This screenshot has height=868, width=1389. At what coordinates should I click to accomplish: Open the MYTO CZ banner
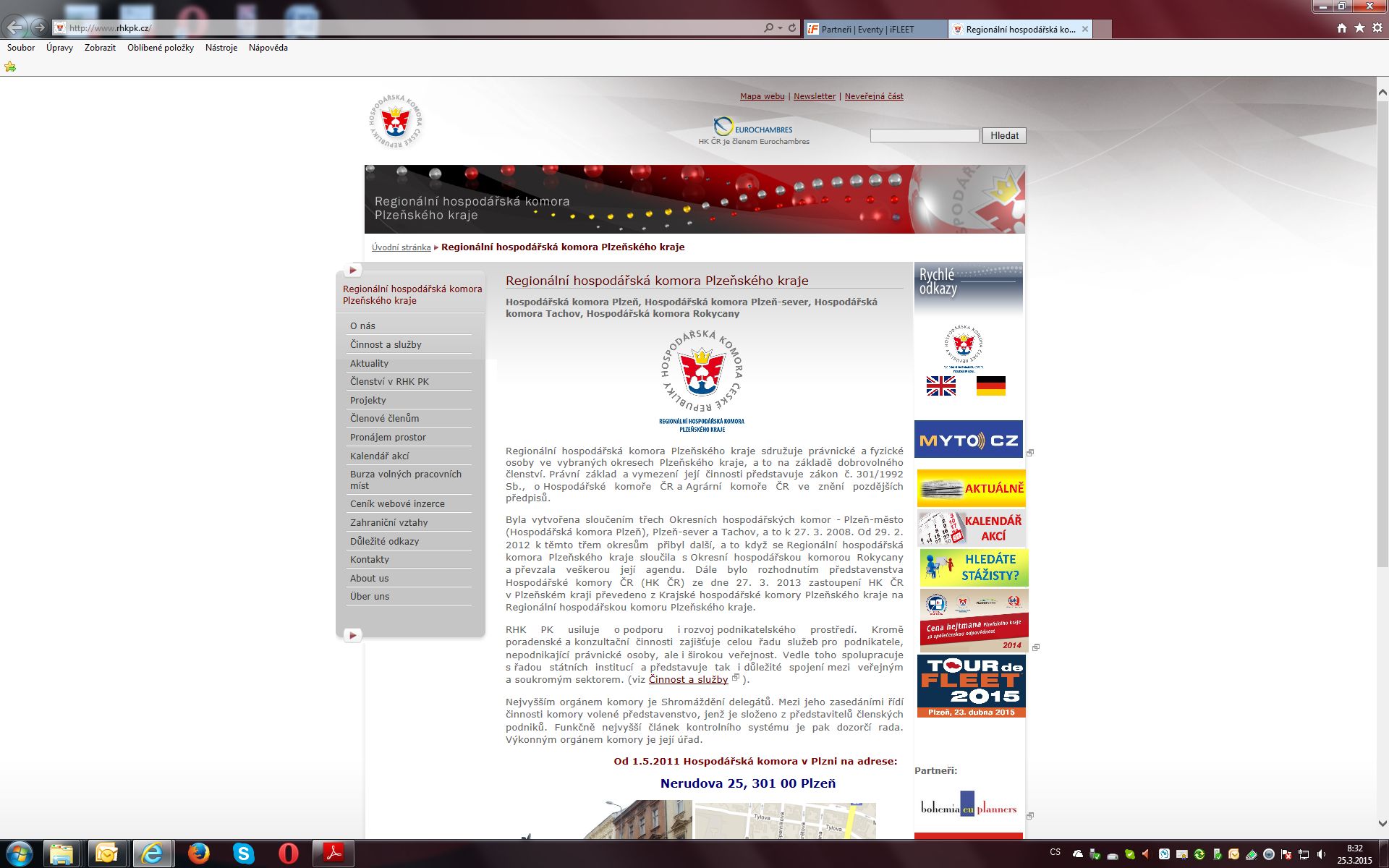968,439
